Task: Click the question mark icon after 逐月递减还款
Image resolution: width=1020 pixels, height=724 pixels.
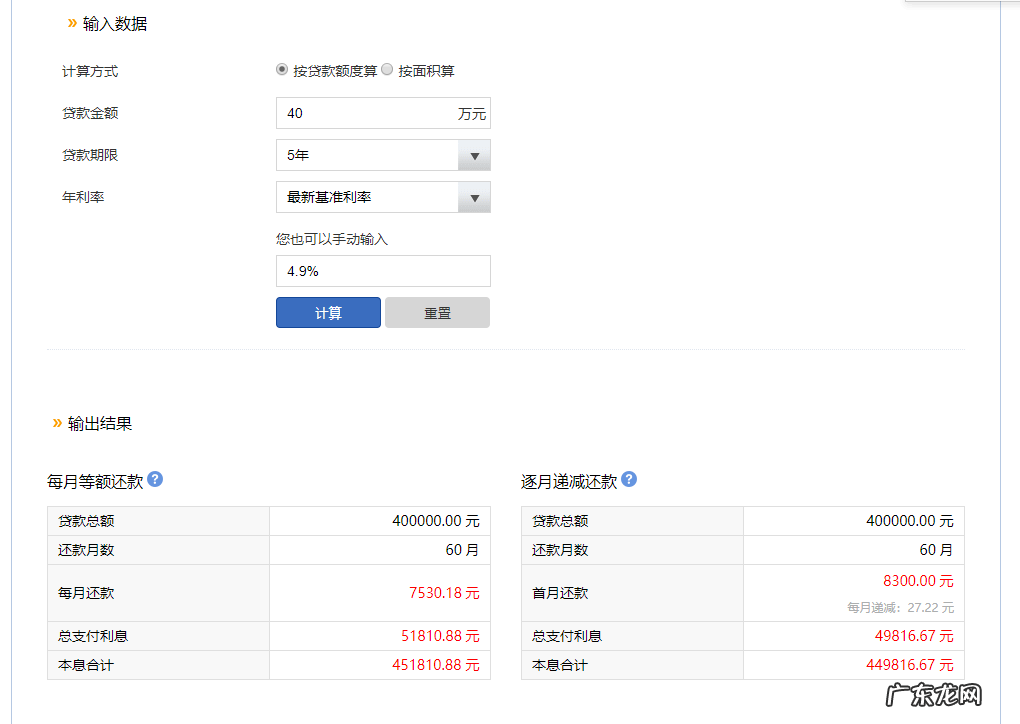Action: tap(628, 480)
